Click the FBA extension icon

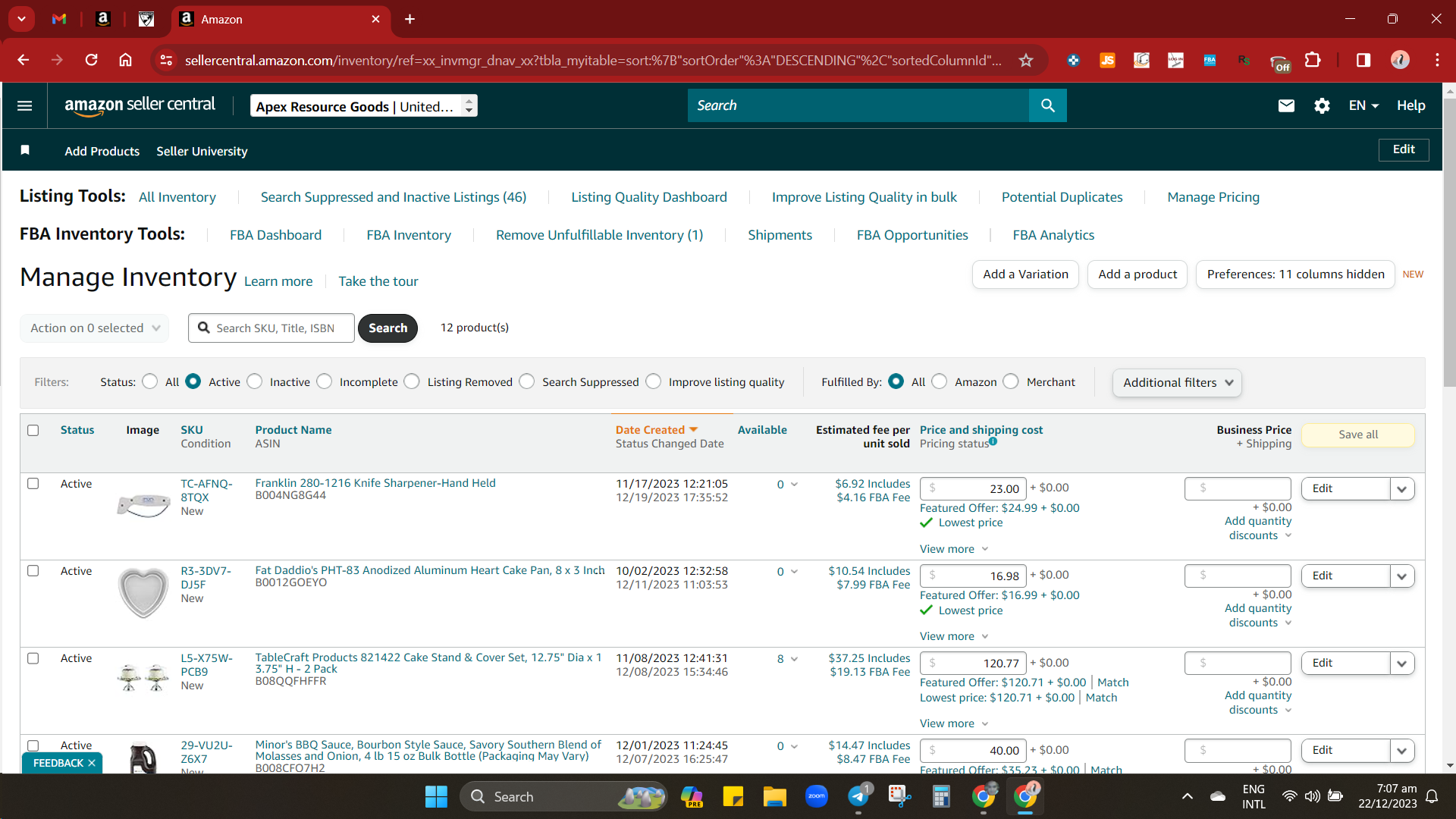tap(1210, 60)
